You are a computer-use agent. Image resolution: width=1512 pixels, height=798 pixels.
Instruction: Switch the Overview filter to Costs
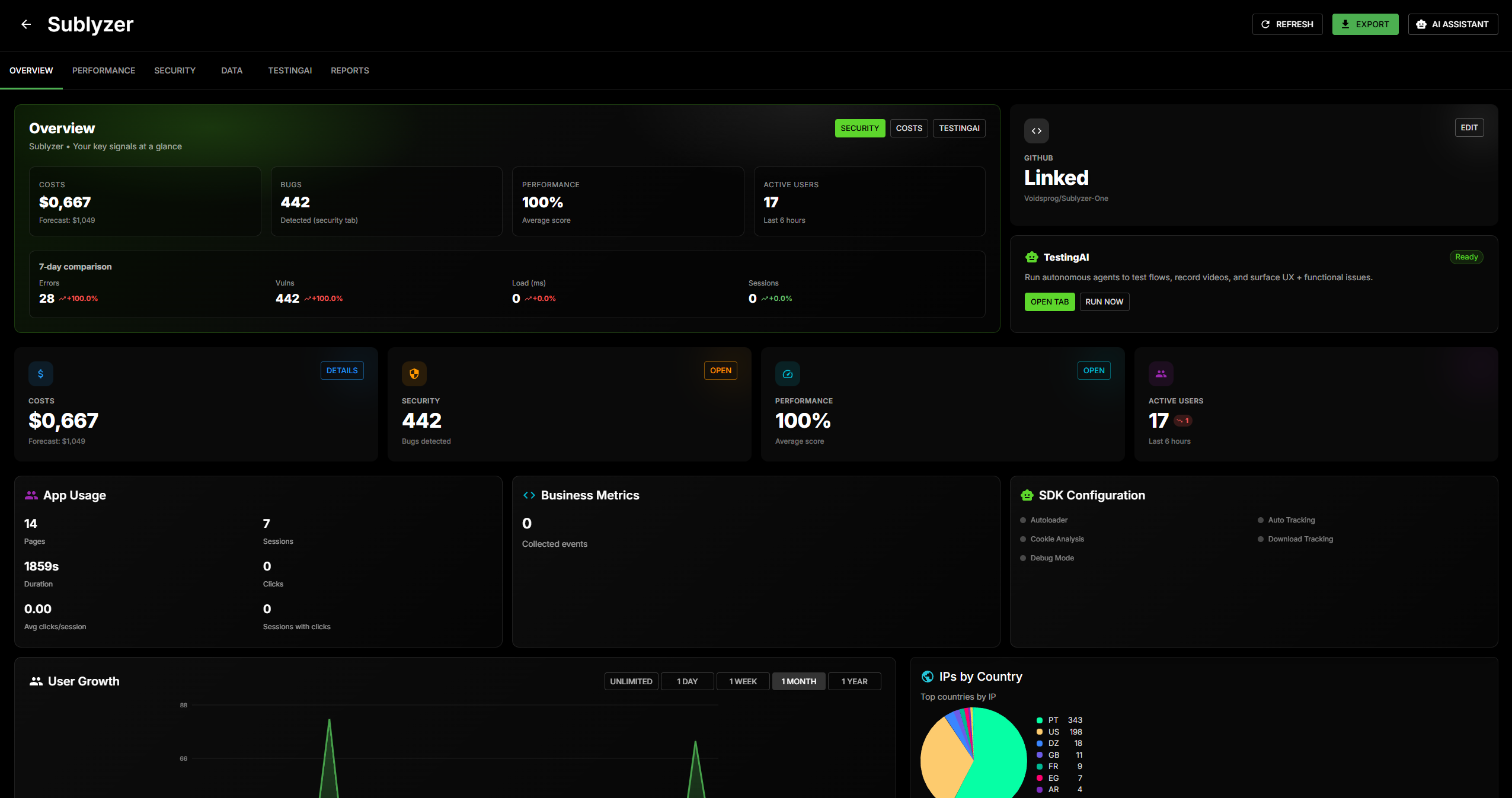(x=908, y=128)
